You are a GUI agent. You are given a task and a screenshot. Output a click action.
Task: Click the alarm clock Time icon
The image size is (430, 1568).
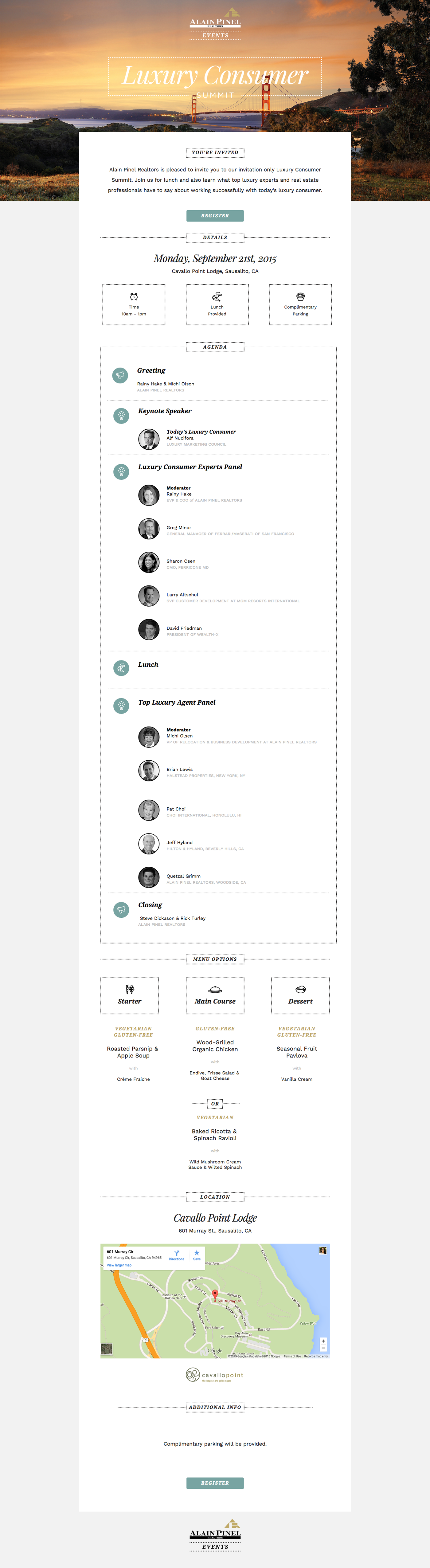click(x=134, y=297)
